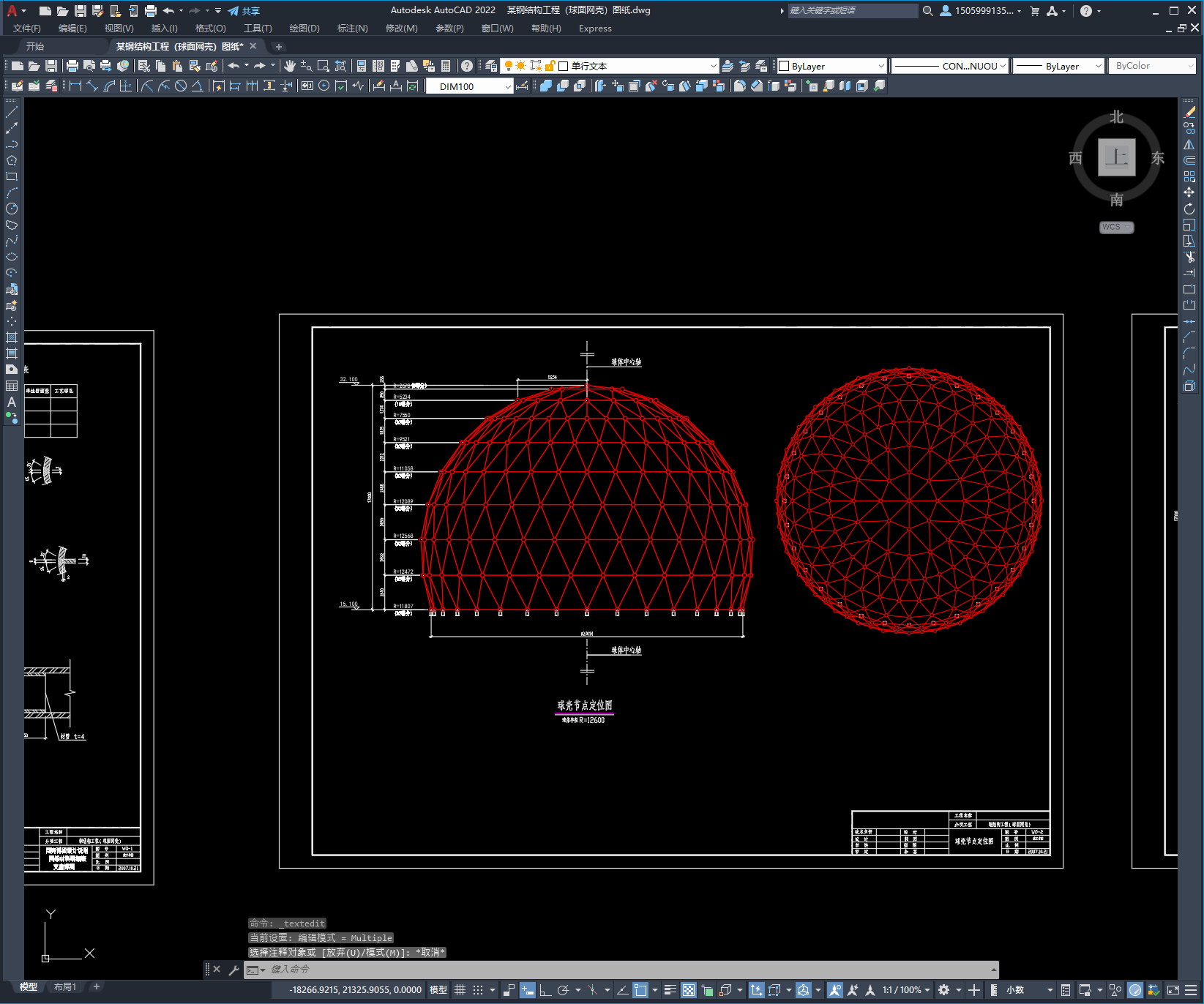The height and width of the screenshot is (1004, 1204).
Task: Open the CON...NUOU linetype dropdown
Action: (950, 66)
